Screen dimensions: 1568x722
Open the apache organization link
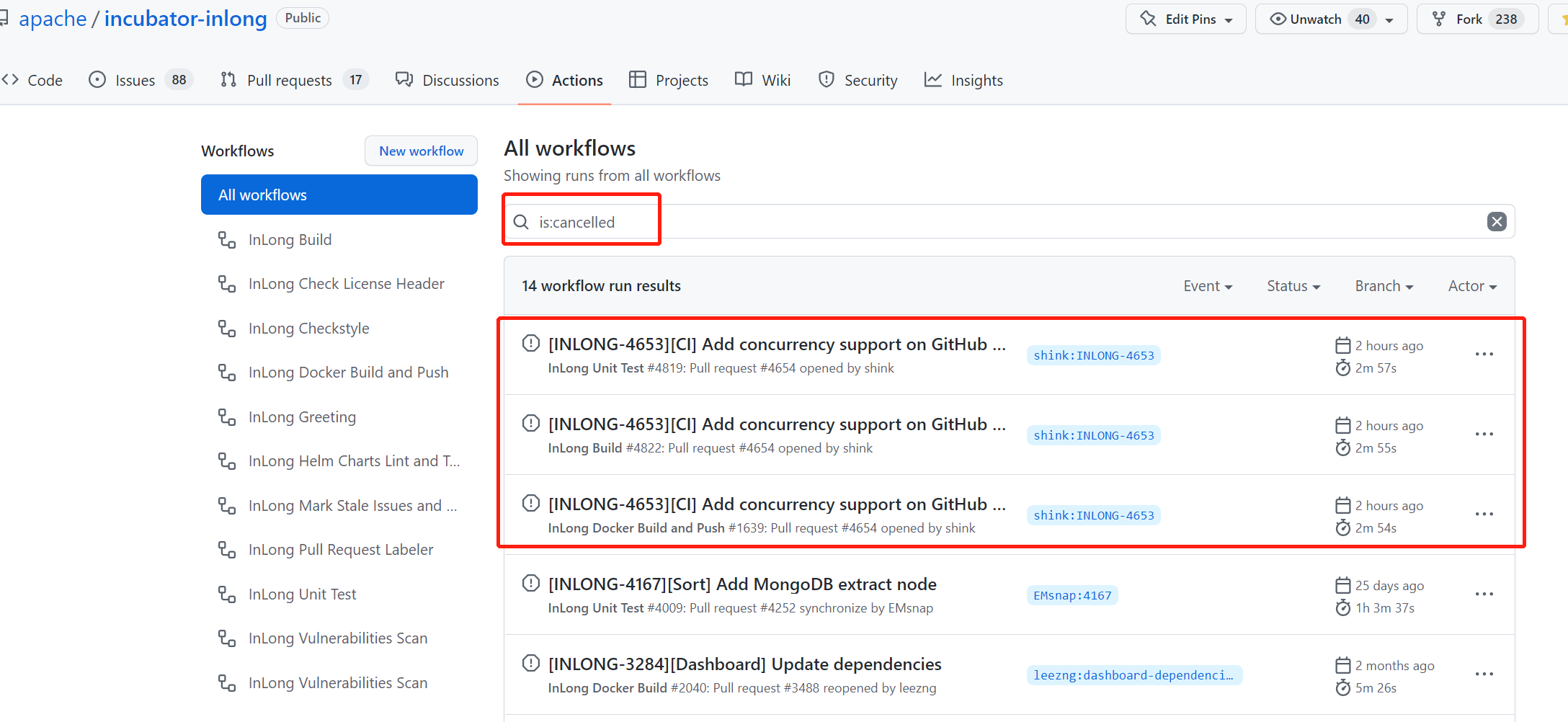click(53, 18)
